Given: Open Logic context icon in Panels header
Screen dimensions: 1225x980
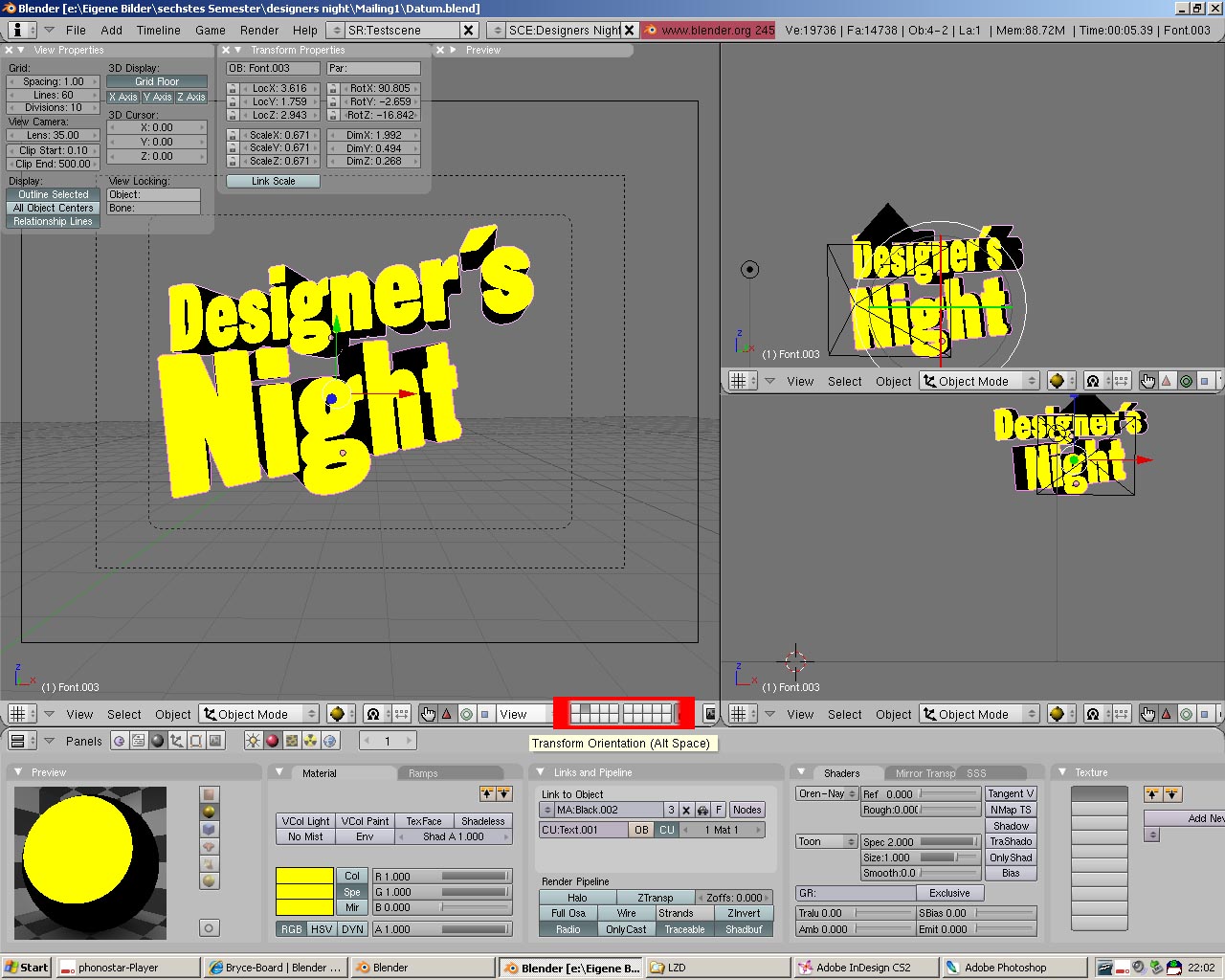Looking at the screenshot, I should coord(119,741).
